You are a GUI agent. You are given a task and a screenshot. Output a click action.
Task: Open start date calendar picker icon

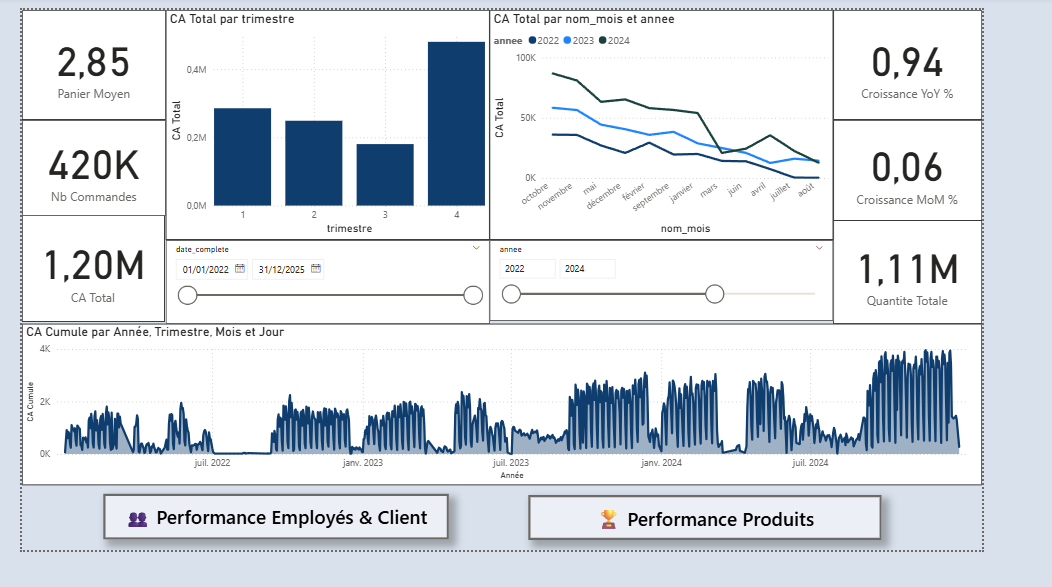point(240,268)
